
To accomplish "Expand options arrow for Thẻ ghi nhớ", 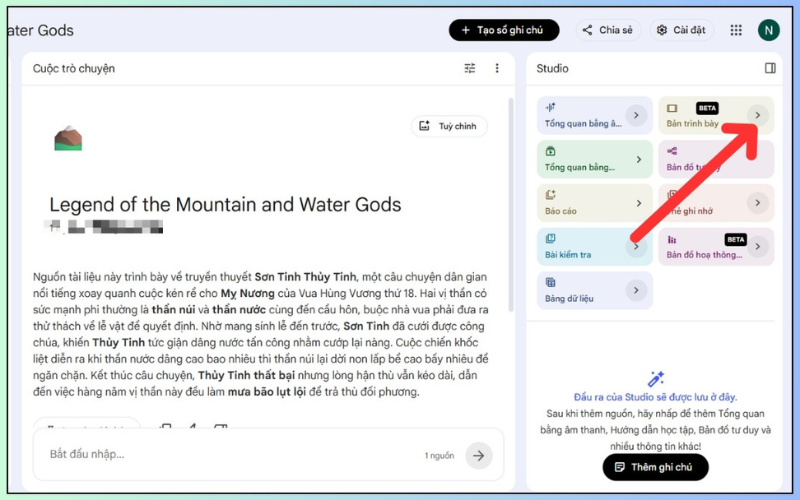I will click(x=758, y=203).
